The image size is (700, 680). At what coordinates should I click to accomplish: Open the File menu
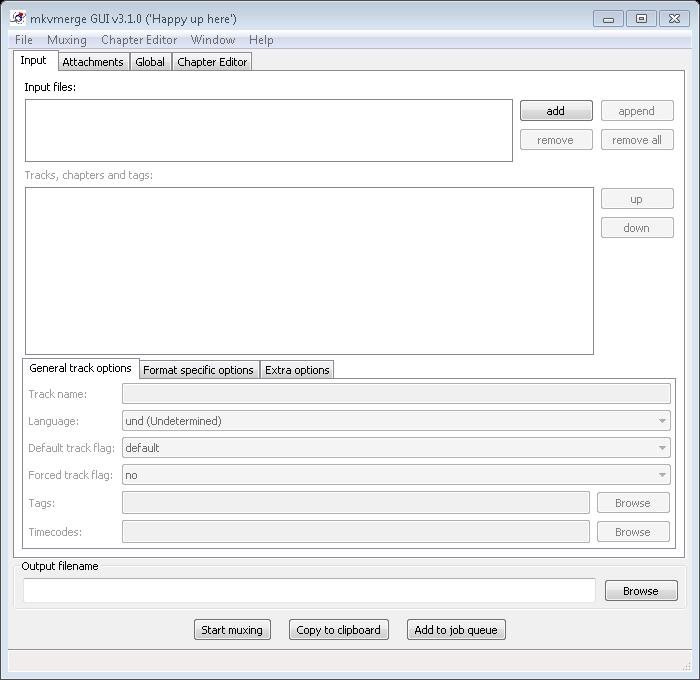pyautogui.click(x=24, y=40)
